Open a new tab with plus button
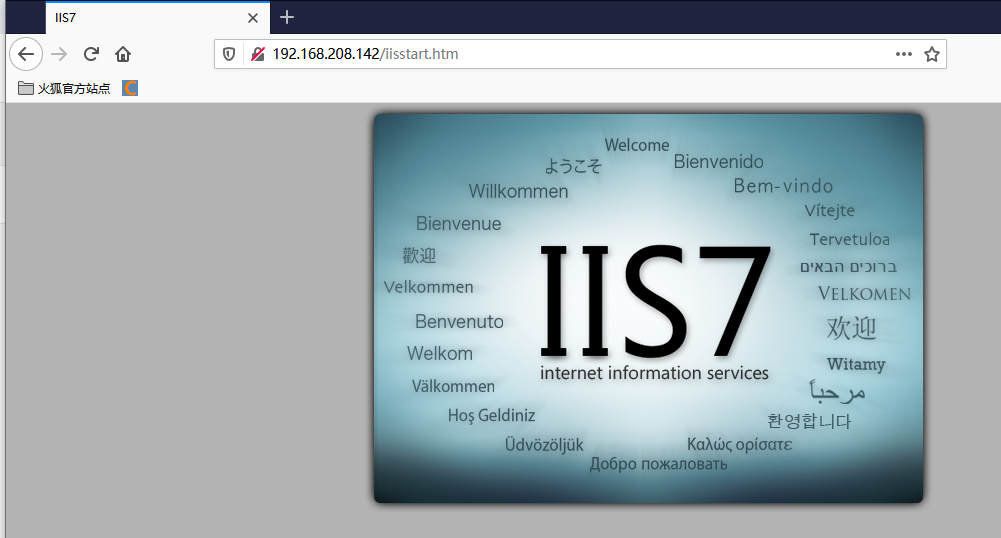The width and height of the screenshot is (1001, 538). (x=287, y=17)
